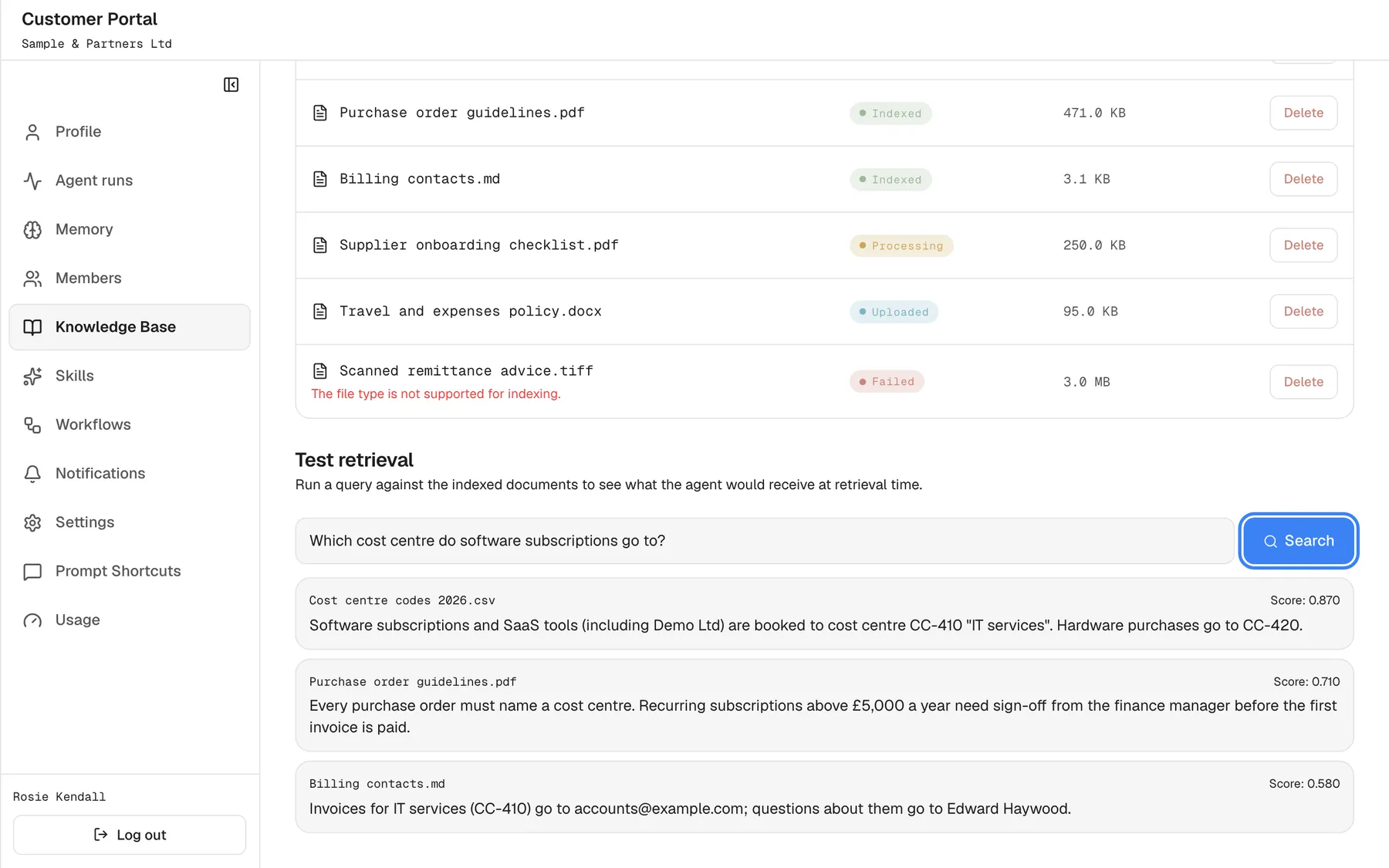The height and width of the screenshot is (868, 1389).
Task: Log out of the portal
Action: pyautogui.click(x=130, y=835)
